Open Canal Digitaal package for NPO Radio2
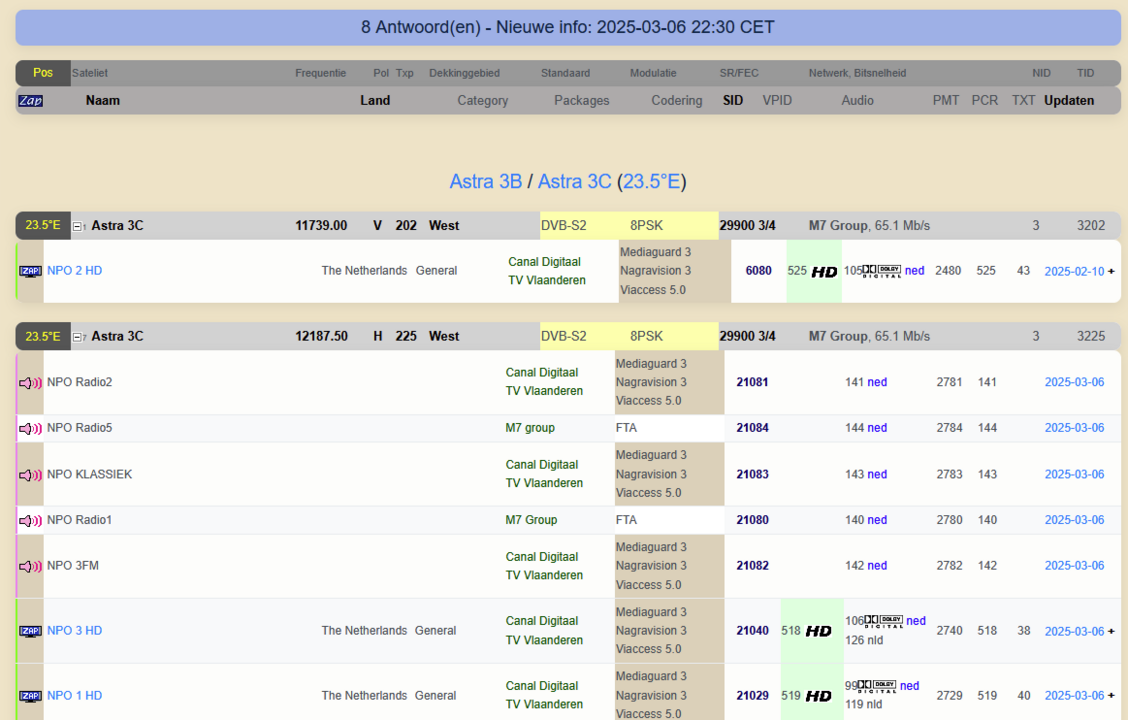Screen dimensions: 1128x720 click(541, 372)
